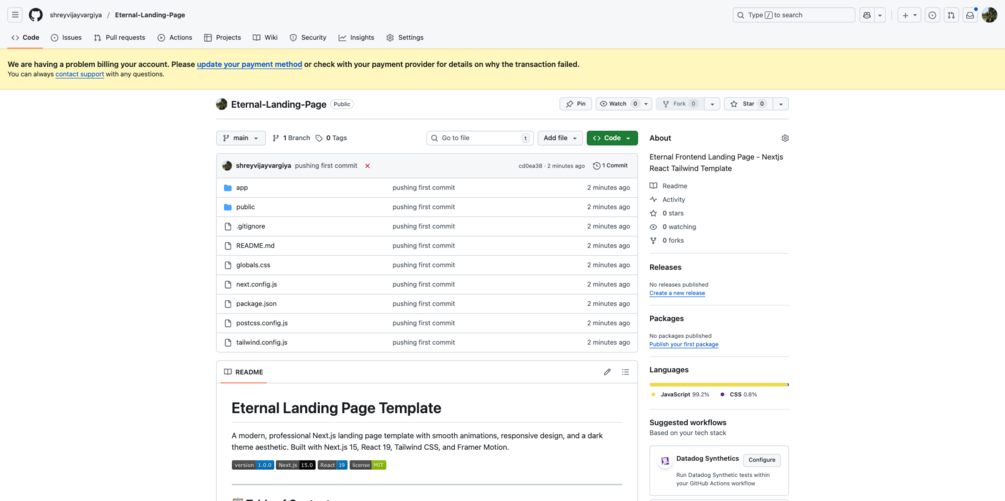1005x501 pixels.
Task: Follow the Create a new release link
Action: [x=677, y=293]
